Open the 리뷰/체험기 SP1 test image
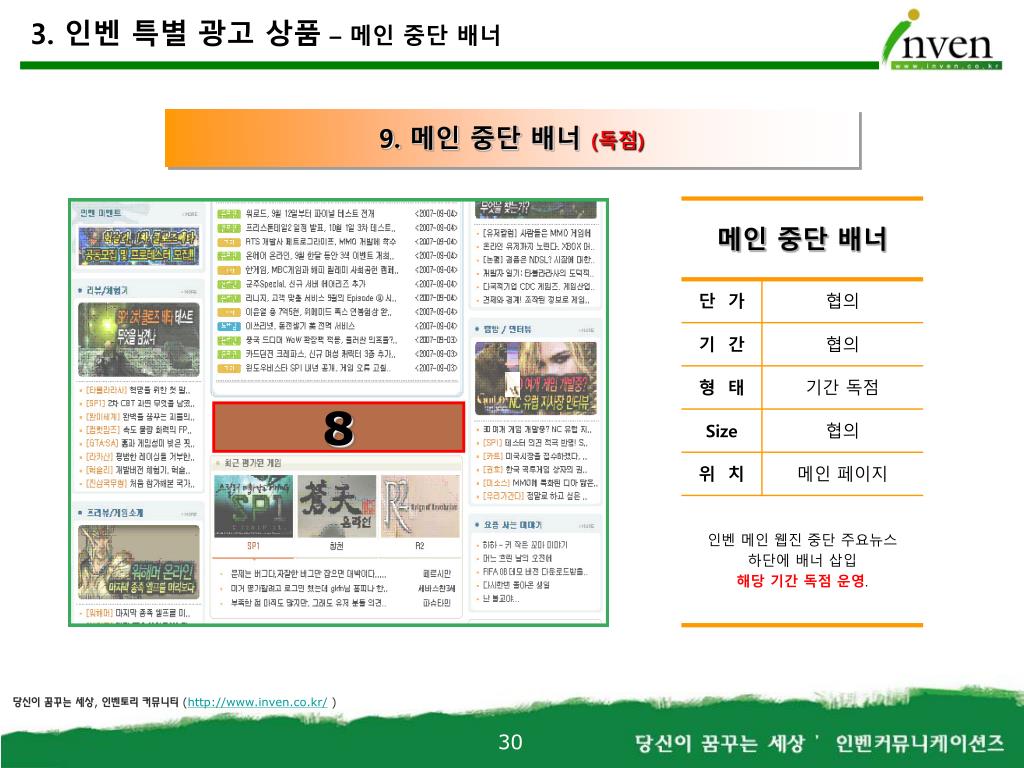 (x=138, y=339)
